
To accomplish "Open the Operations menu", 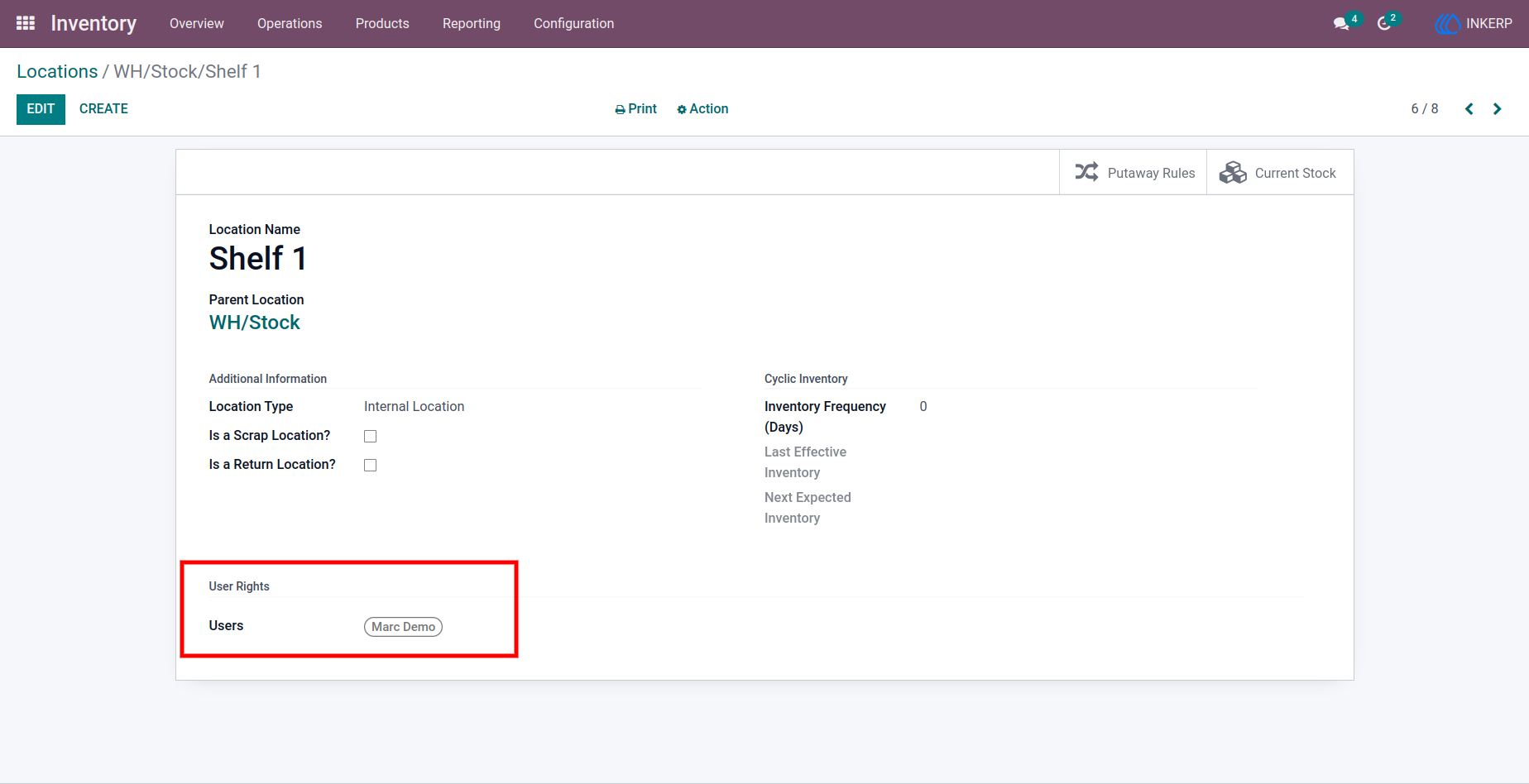I will point(290,23).
